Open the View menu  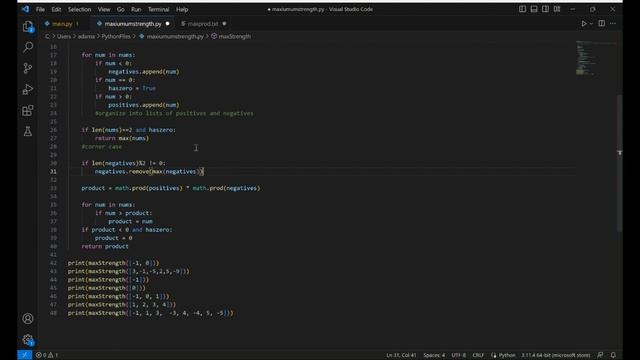(104, 9)
